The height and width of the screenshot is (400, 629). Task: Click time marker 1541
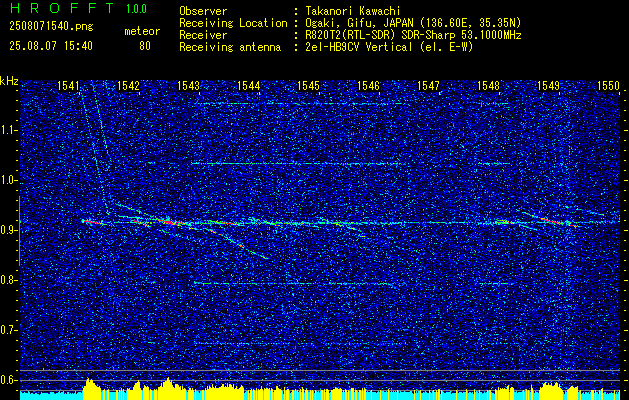click(x=69, y=86)
